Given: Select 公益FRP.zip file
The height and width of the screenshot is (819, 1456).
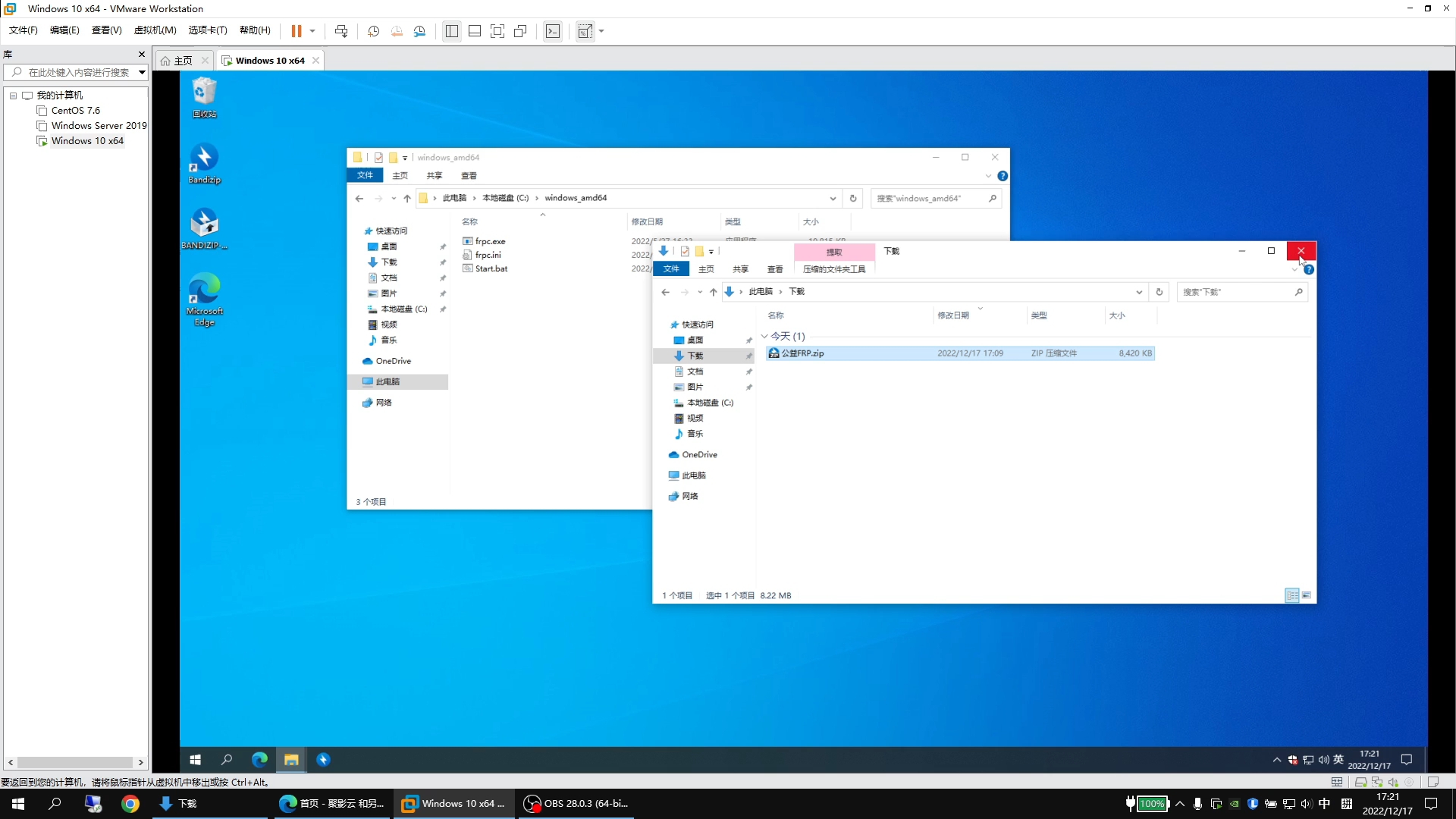Looking at the screenshot, I should [960, 353].
